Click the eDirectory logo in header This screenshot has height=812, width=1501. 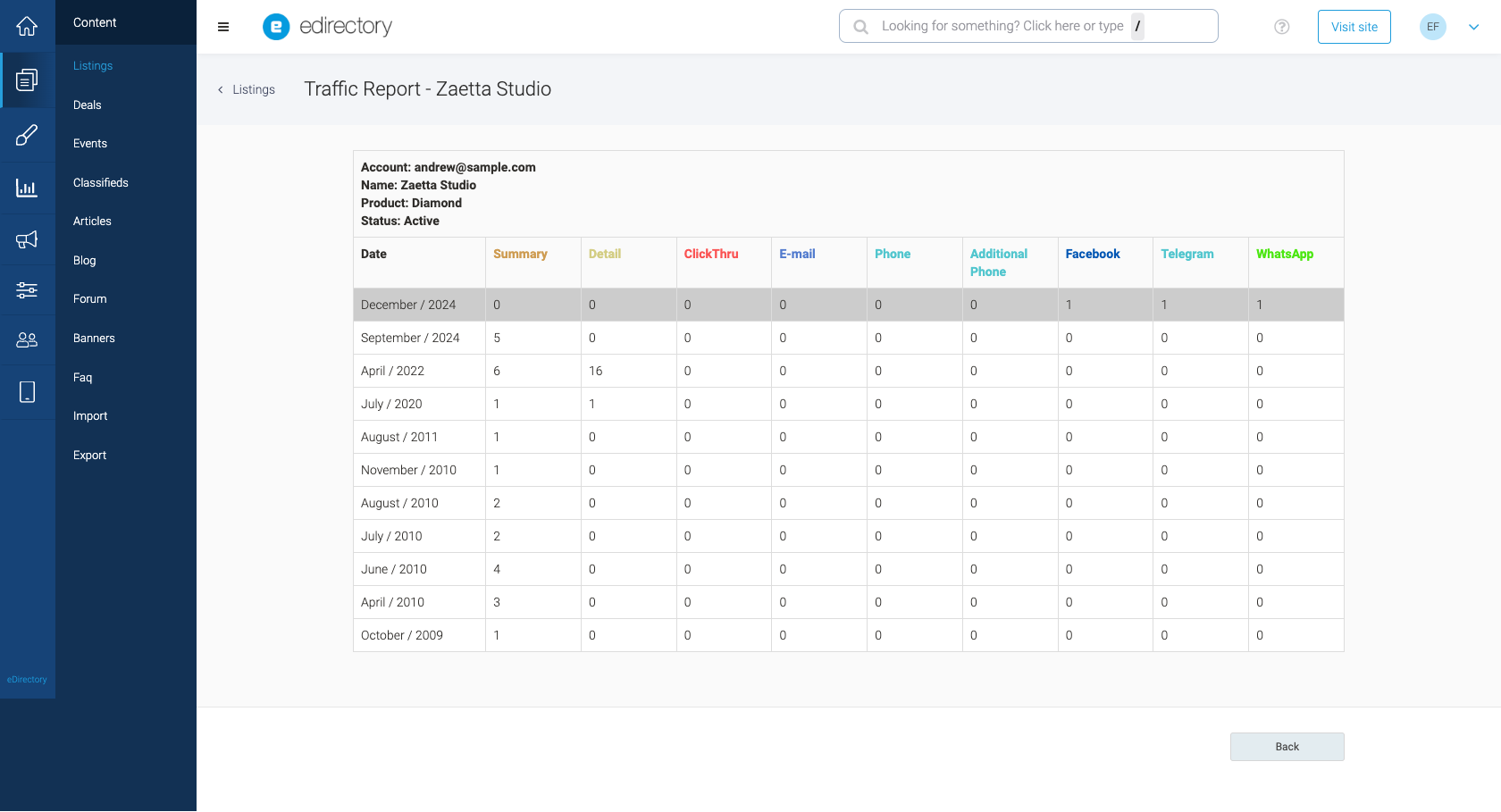(328, 27)
